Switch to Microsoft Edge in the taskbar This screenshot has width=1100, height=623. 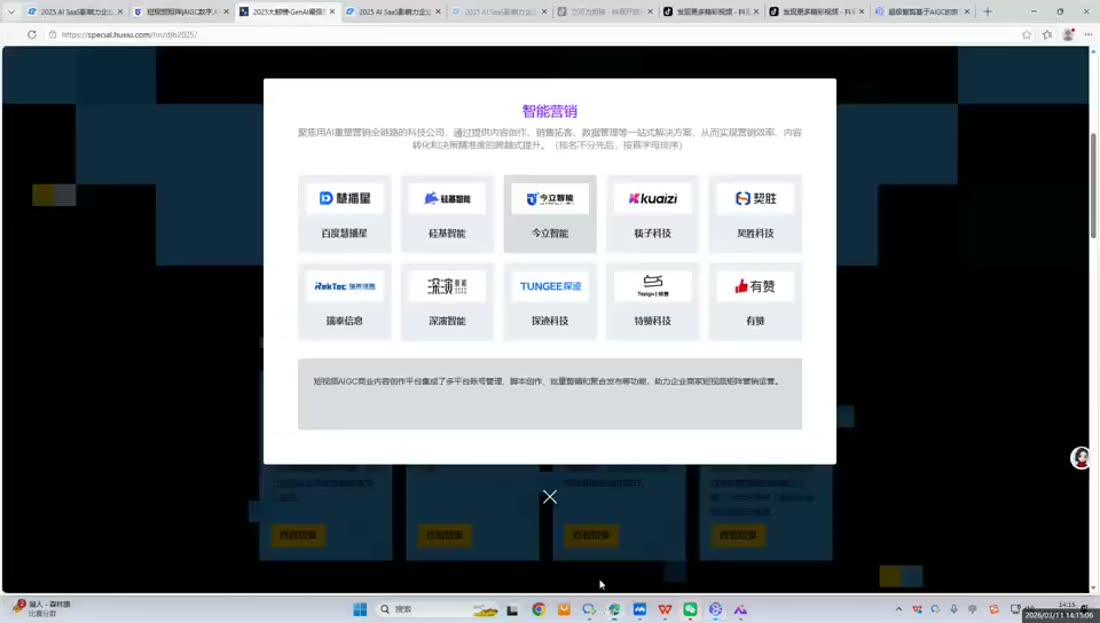[614, 609]
